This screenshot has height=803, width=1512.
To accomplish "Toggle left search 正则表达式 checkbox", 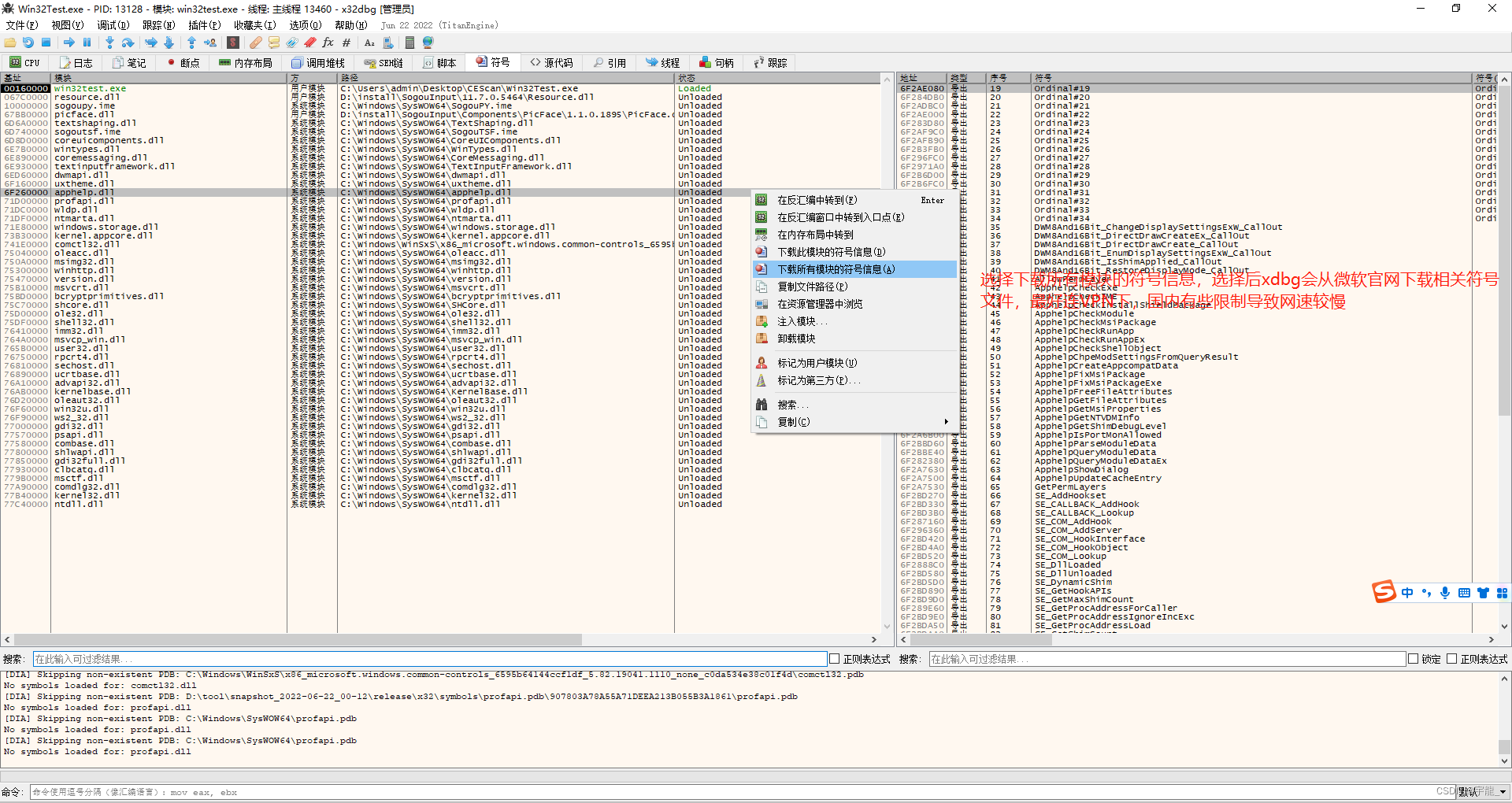I will click(x=834, y=659).
